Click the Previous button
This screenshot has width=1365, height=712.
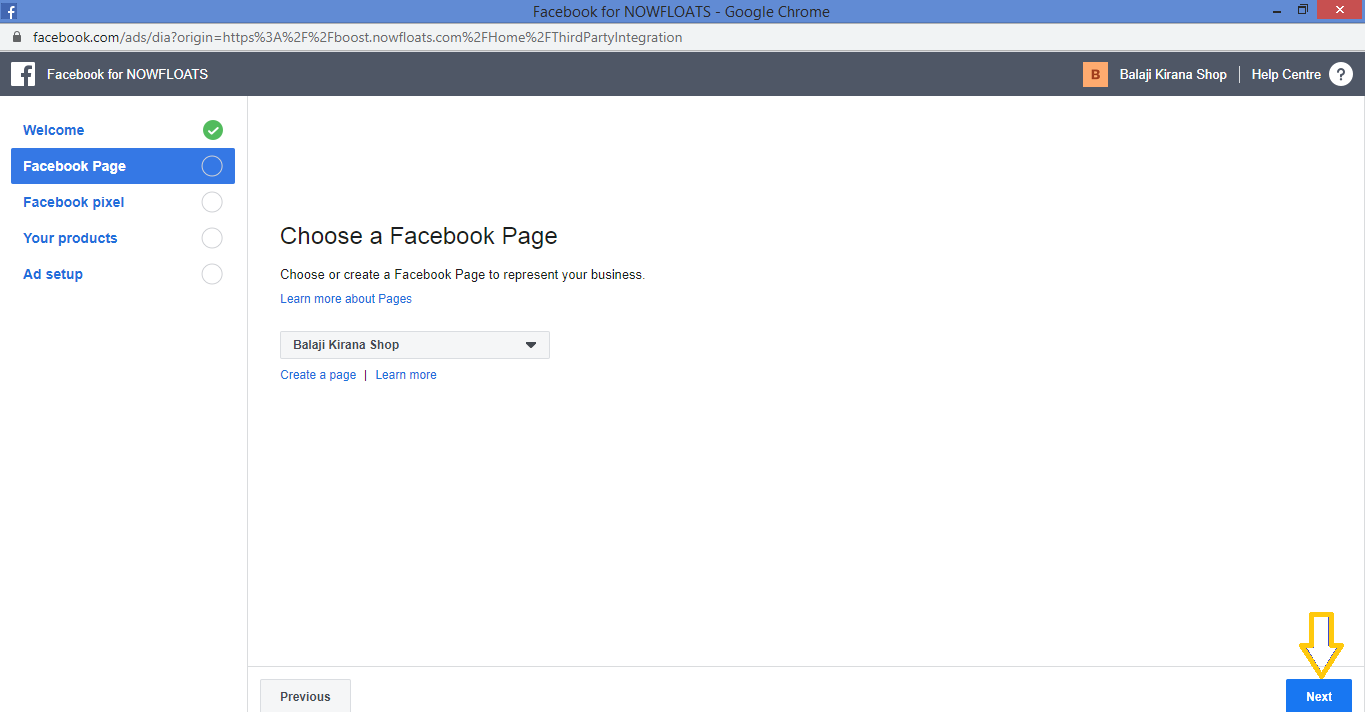[x=305, y=696]
